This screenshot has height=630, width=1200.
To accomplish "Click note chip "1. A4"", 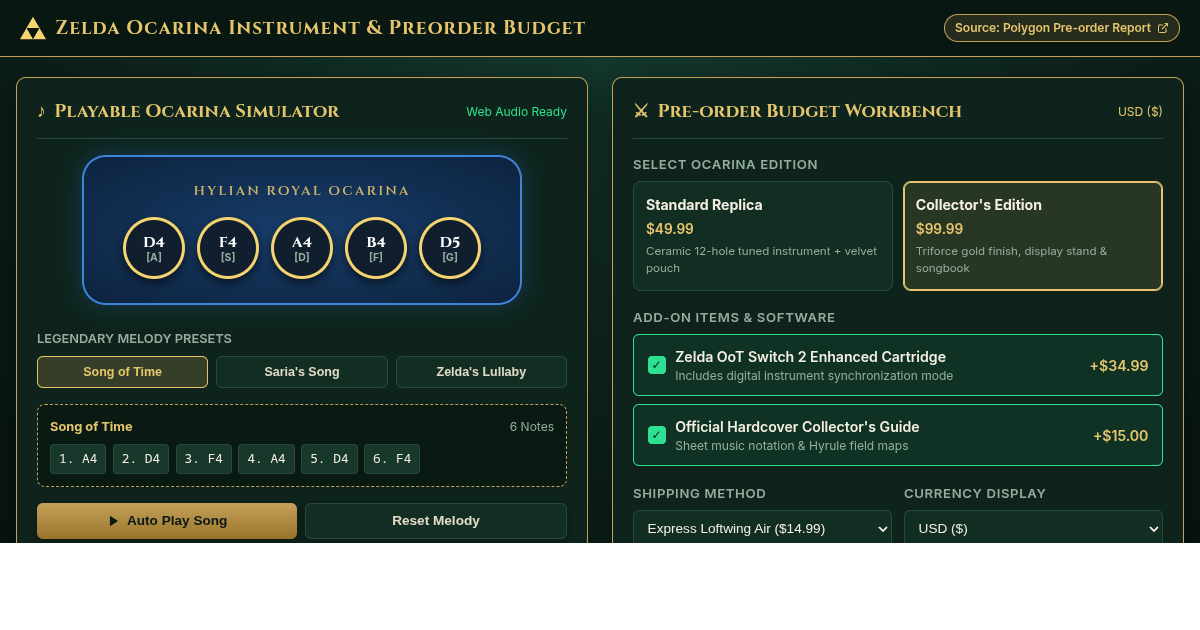I will [x=78, y=459].
